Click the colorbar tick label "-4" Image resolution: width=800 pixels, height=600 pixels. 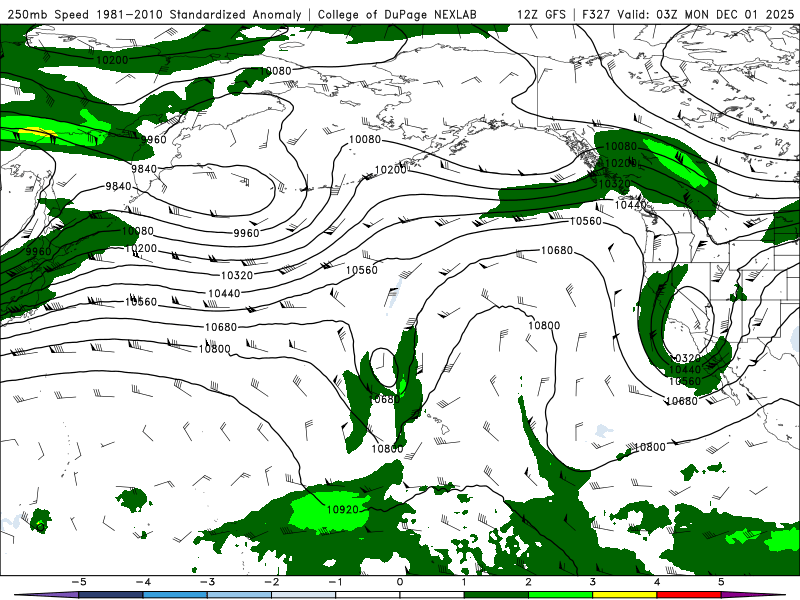click(x=143, y=582)
